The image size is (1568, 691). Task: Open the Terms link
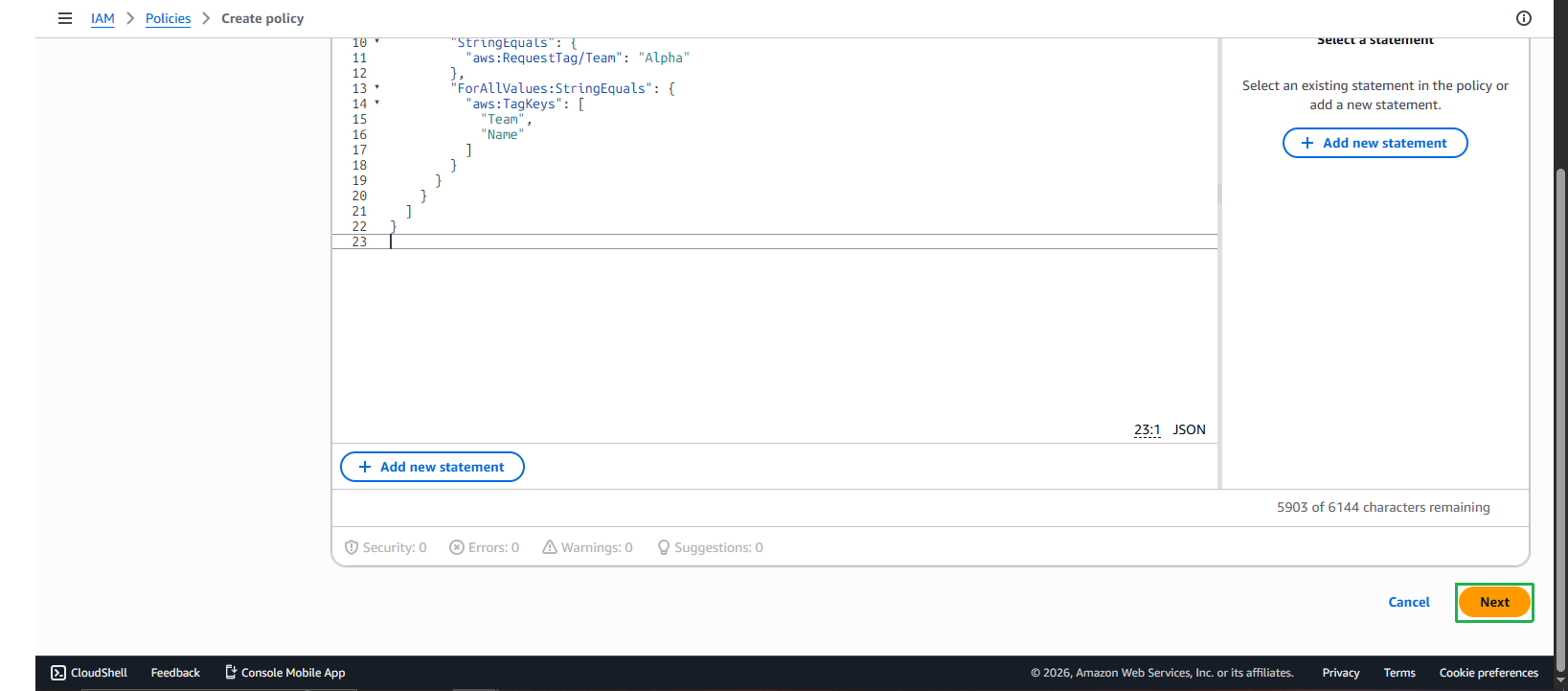point(1399,673)
